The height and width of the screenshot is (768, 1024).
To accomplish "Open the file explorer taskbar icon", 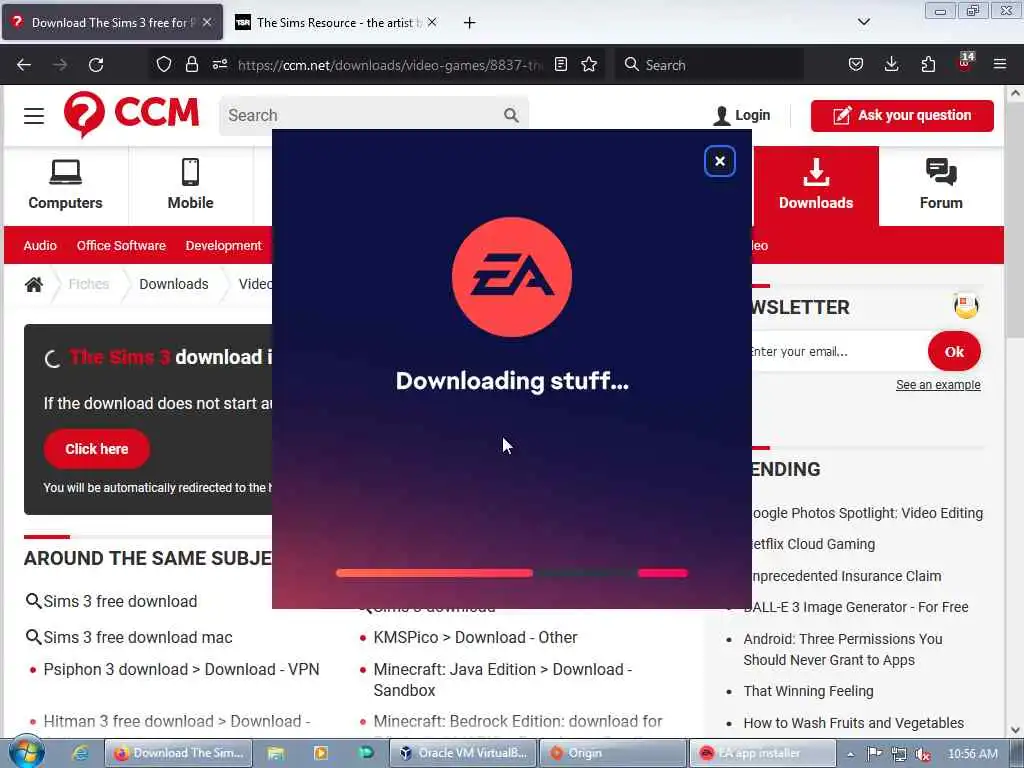I will coord(276,753).
